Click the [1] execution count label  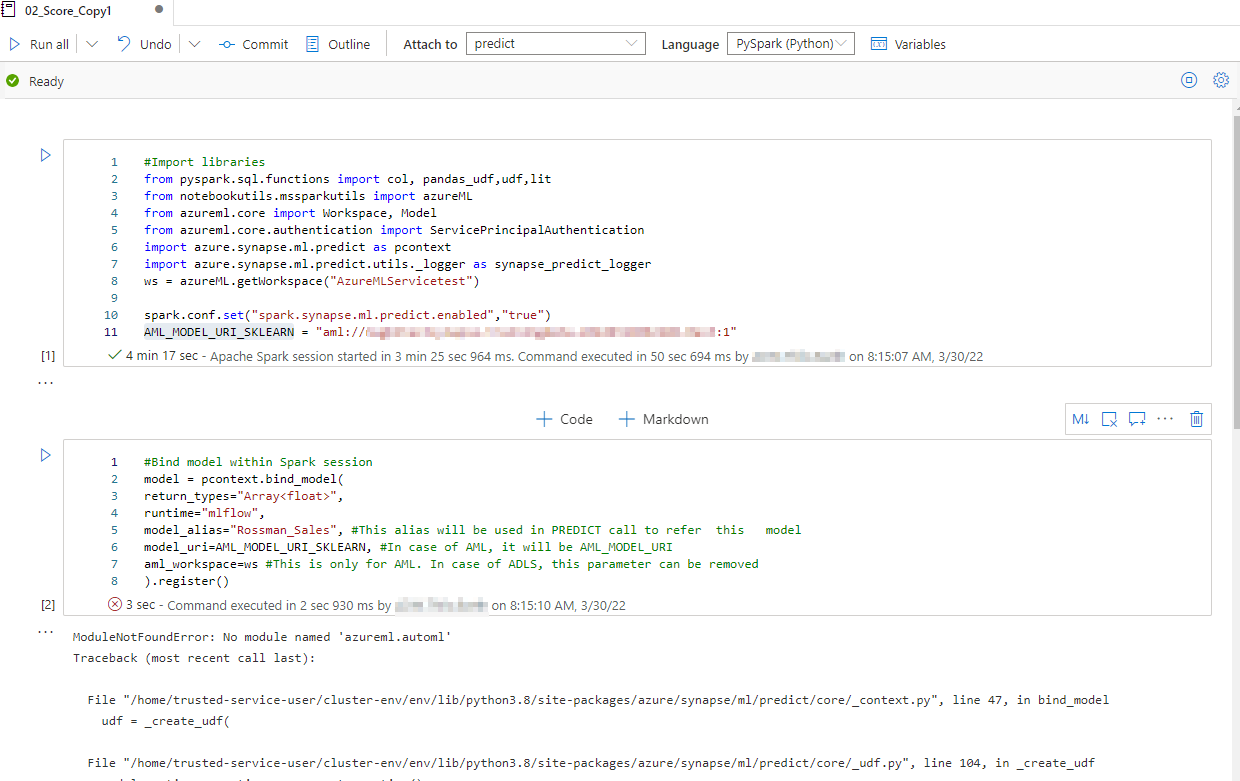[48, 355]
